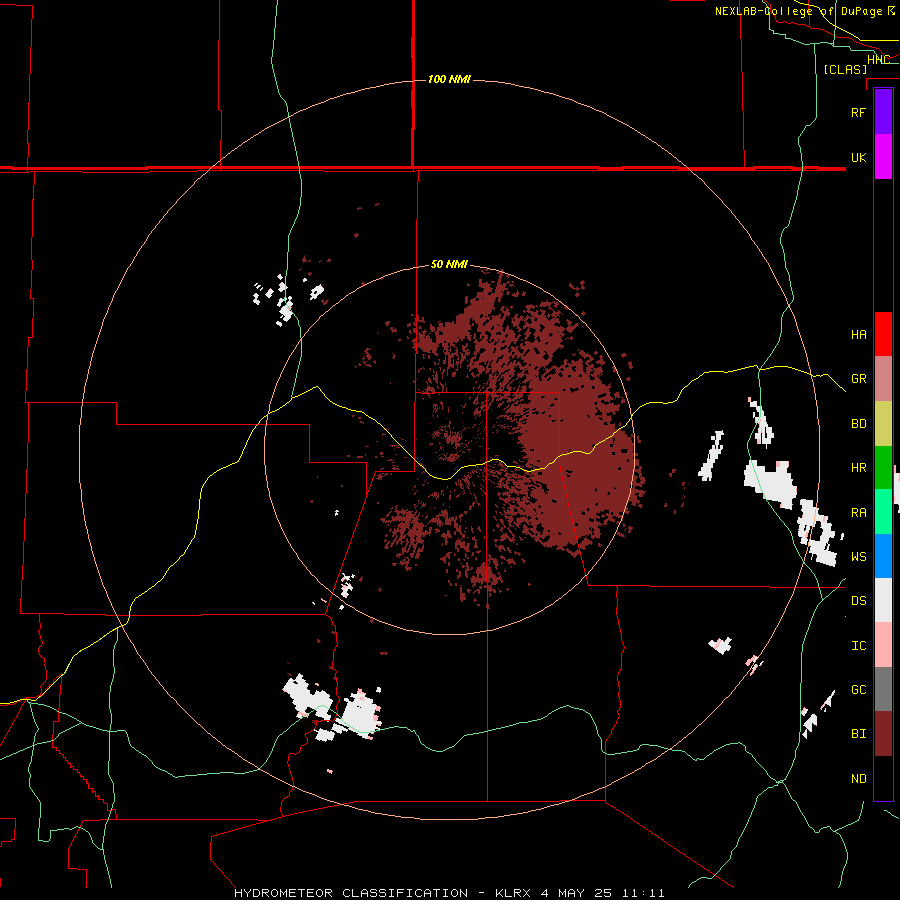The image size is (900, 900).
Task: Select the light pink IC legend swatch
Action: point(883,645)
